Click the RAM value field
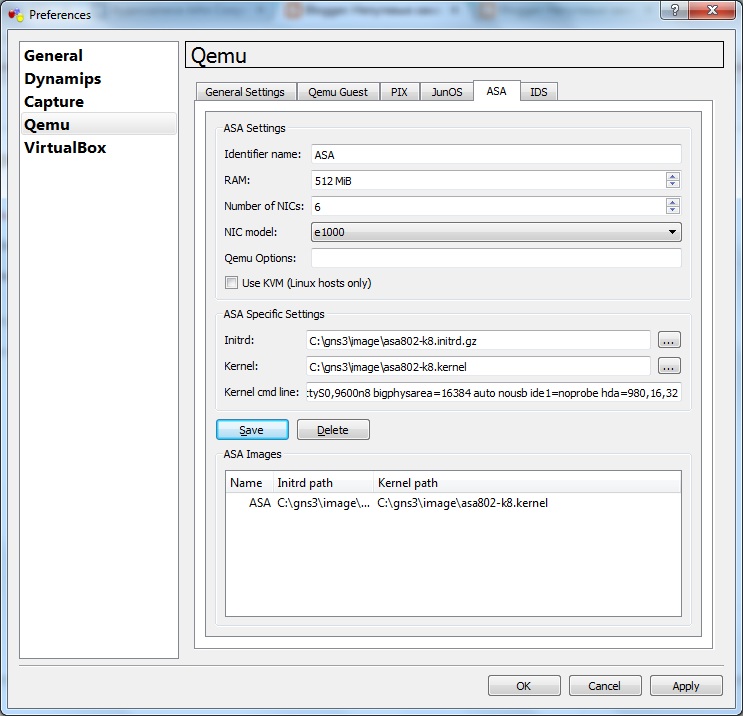Image resolution: width=743 pixels, height=716 pixels. click(x=488, y=181)
